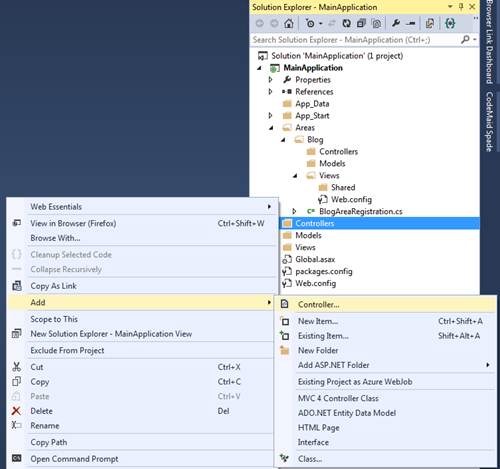The height and width of the screenshot is (469, 500).
Task: Open the search options dropdown arrow
Action: 474,39
